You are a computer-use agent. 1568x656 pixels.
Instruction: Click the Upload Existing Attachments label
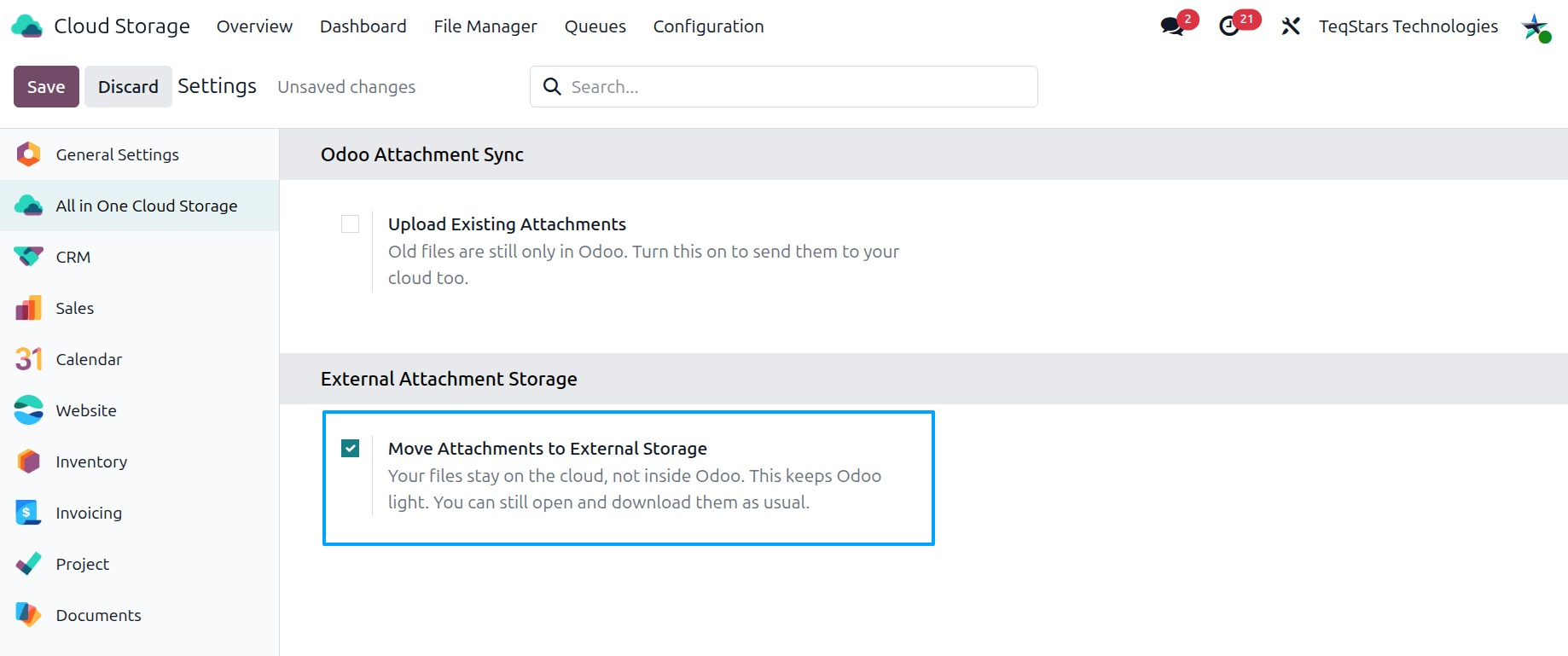pos(507,224)
